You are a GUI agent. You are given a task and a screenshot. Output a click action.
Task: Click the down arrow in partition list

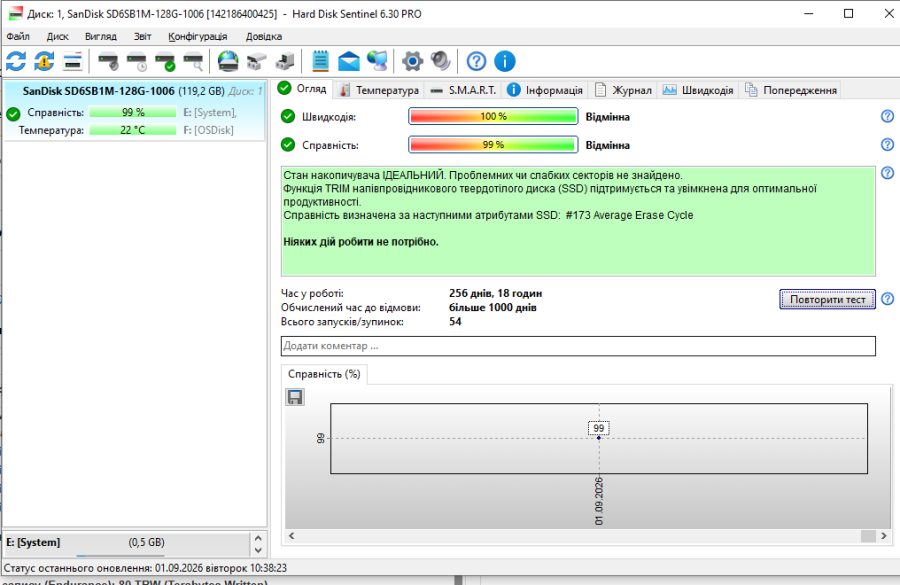(x=258, y=550)
